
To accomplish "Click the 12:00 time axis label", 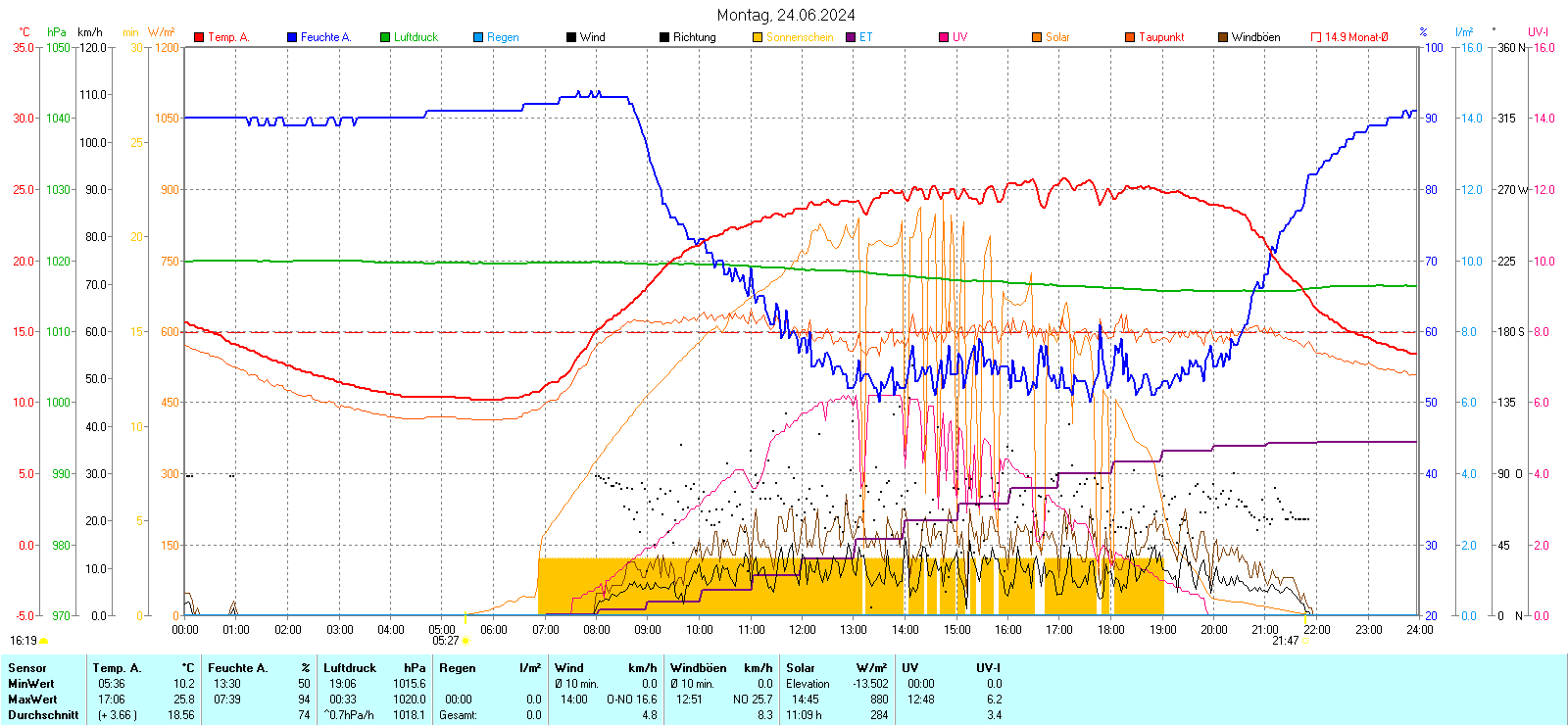I will tap(803, 630).
